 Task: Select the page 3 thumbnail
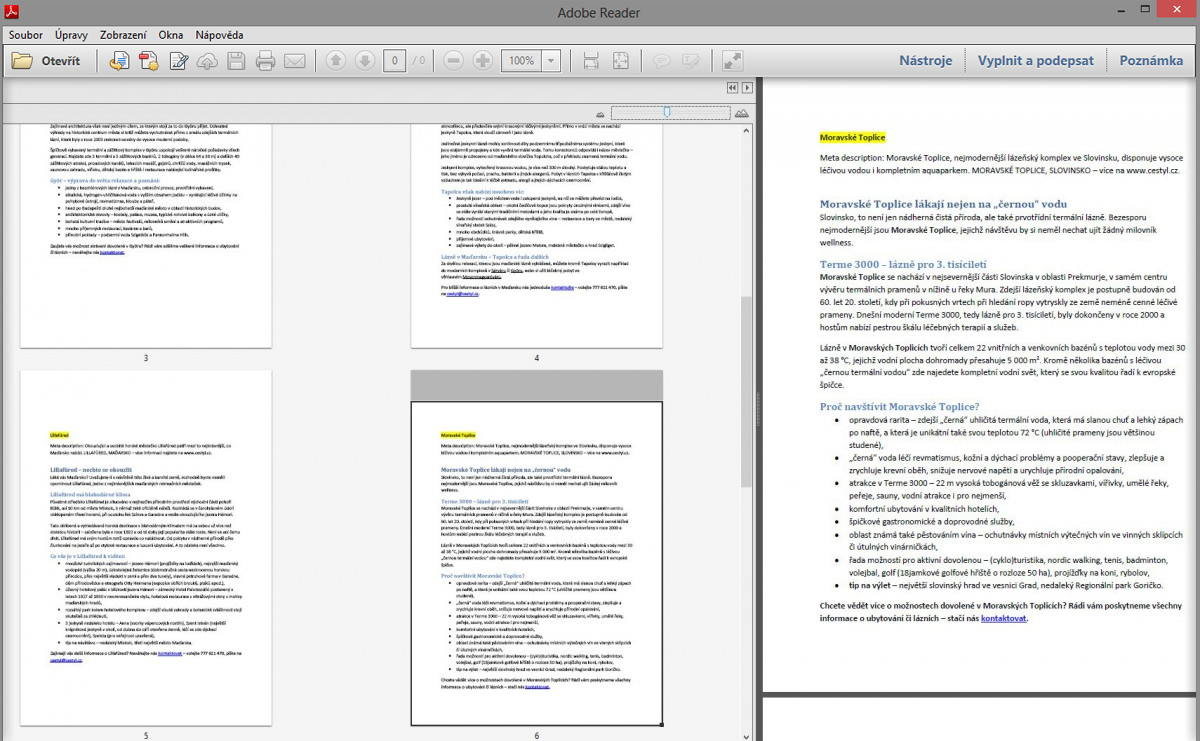(146, 234)
